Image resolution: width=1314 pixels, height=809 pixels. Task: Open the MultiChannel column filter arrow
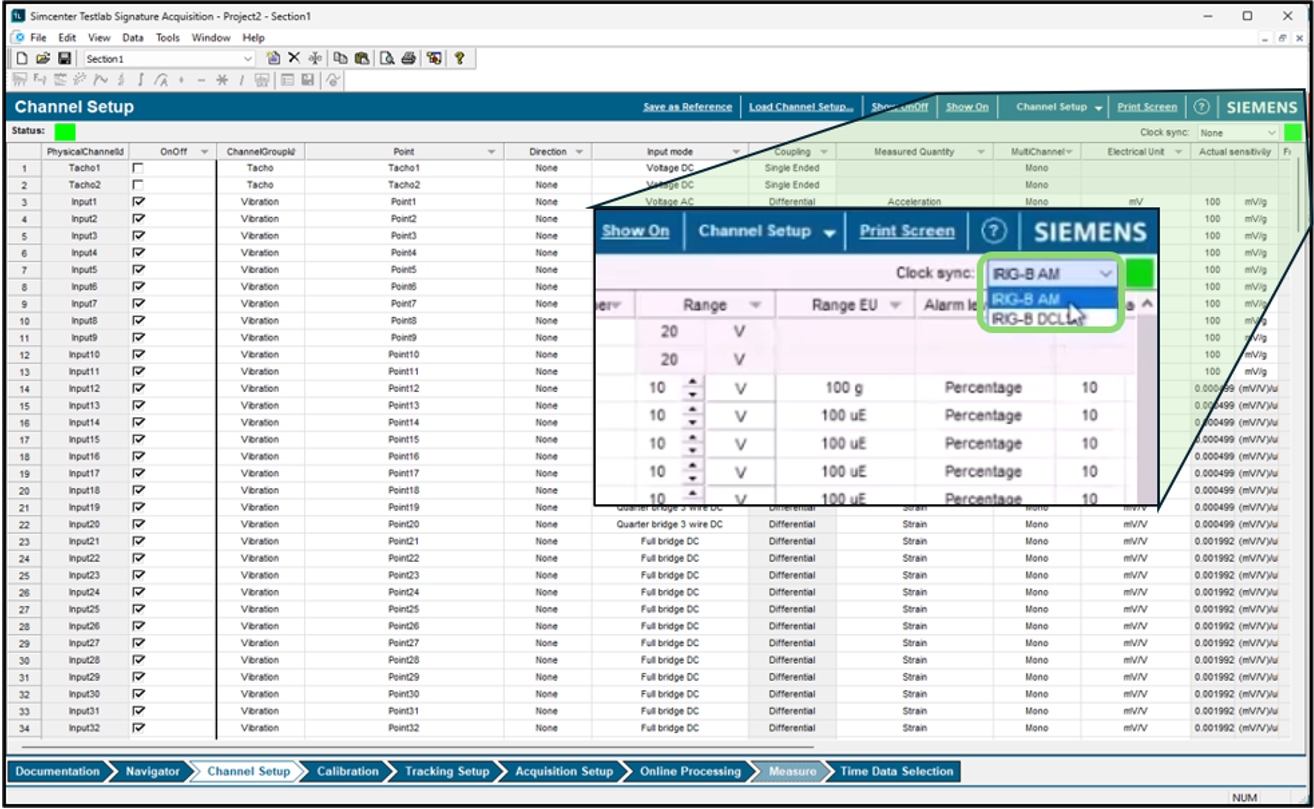pyautogui.click(x=1068, y=152)
